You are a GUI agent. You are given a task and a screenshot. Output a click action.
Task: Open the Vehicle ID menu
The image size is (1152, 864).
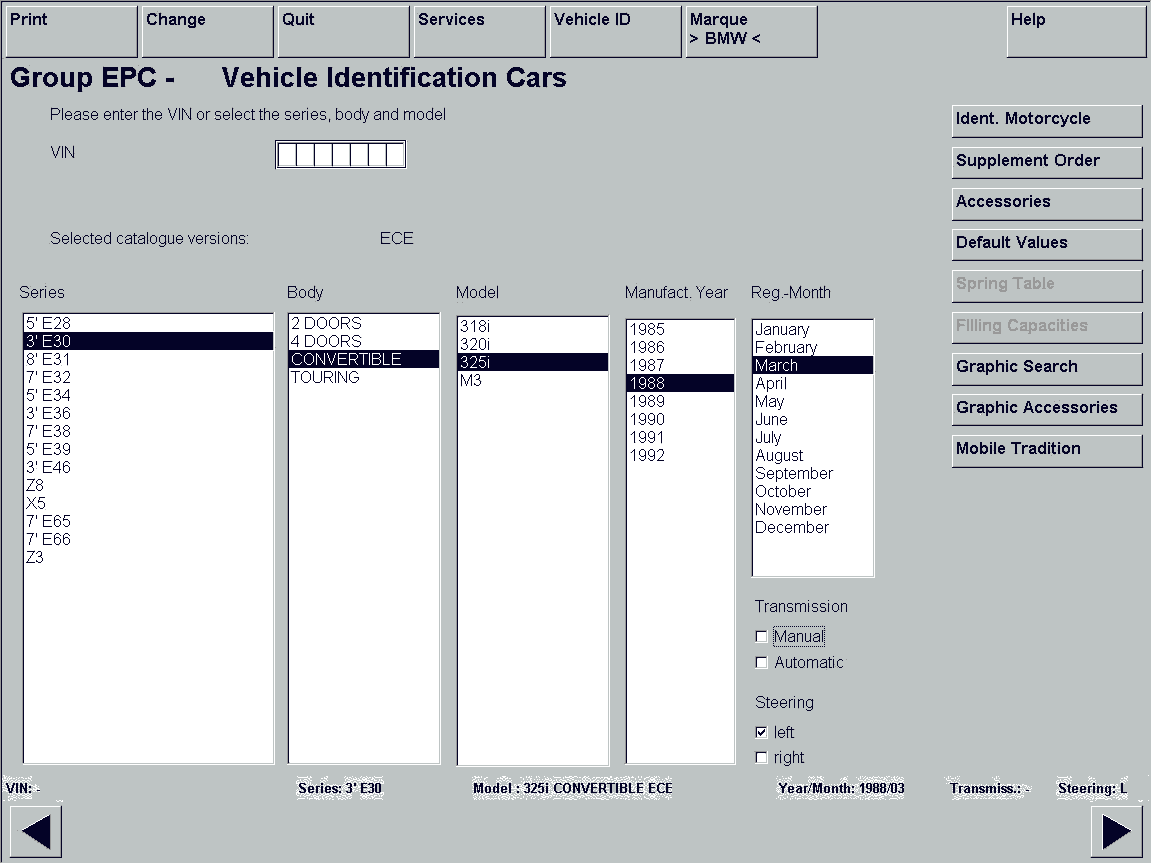coord(615,32)
